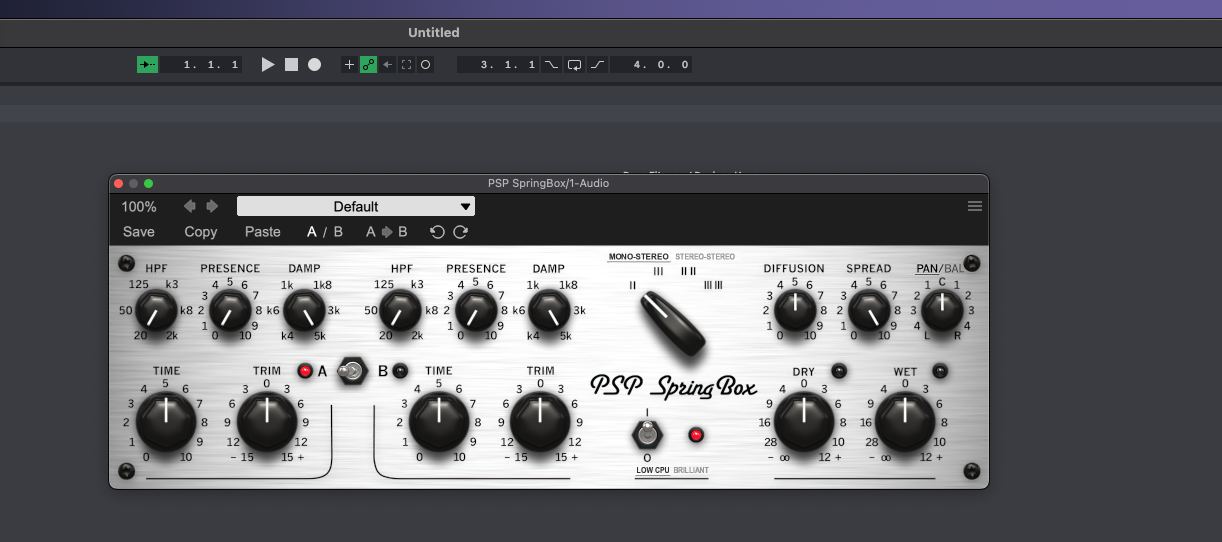Go to previous preset with left arrow
Viewport: 1222px width, 542px height.
[190, 206]
